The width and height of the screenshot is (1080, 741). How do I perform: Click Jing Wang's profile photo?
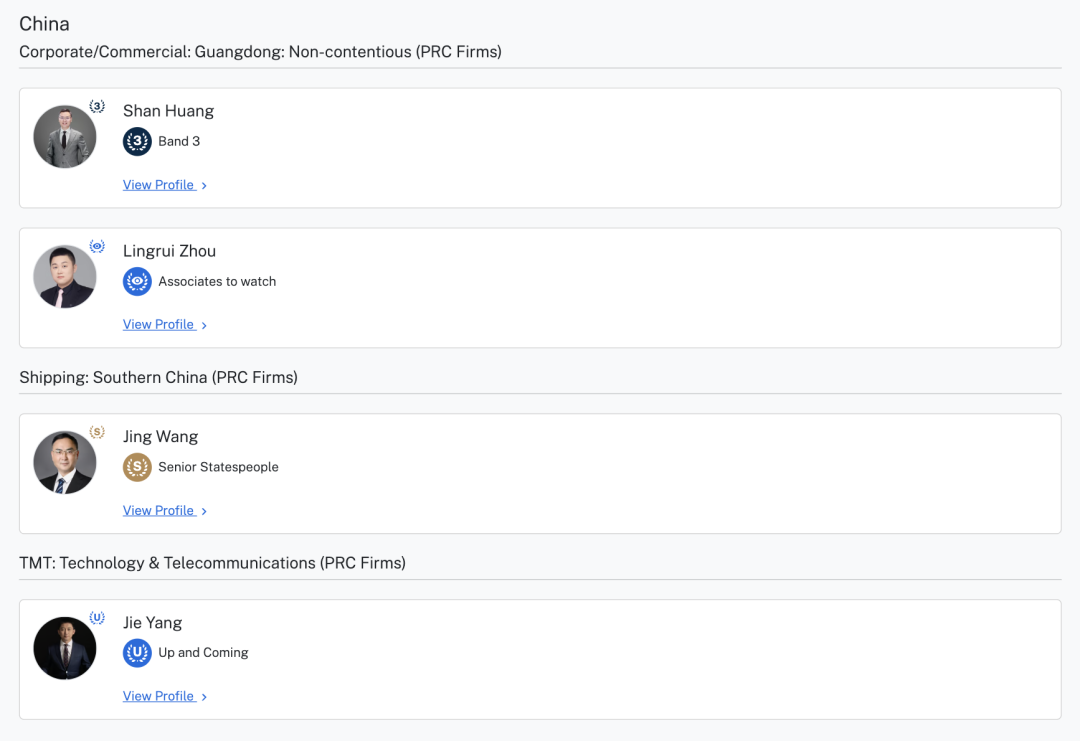tap(65, 463)
